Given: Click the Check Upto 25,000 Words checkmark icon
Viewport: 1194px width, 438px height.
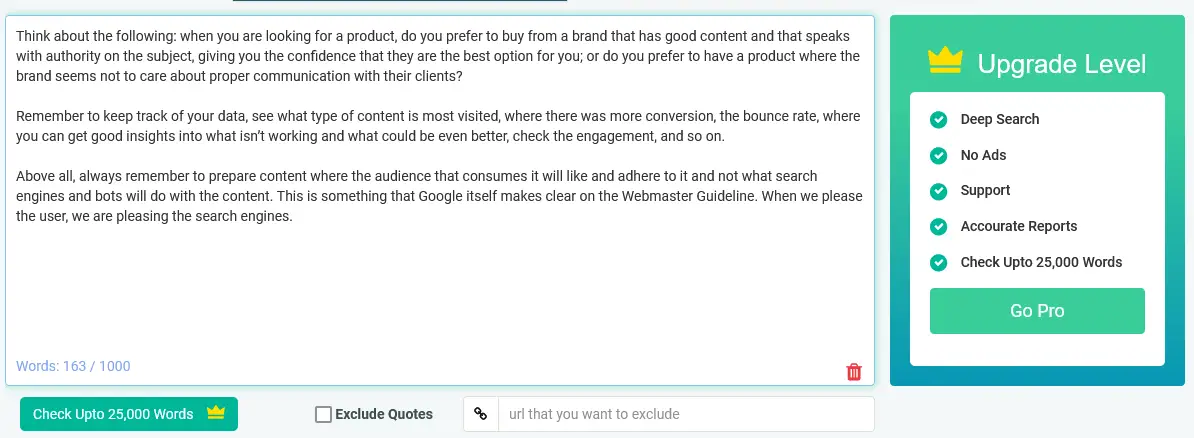Looking at the screenshot, I should click(x=938, y=262).
